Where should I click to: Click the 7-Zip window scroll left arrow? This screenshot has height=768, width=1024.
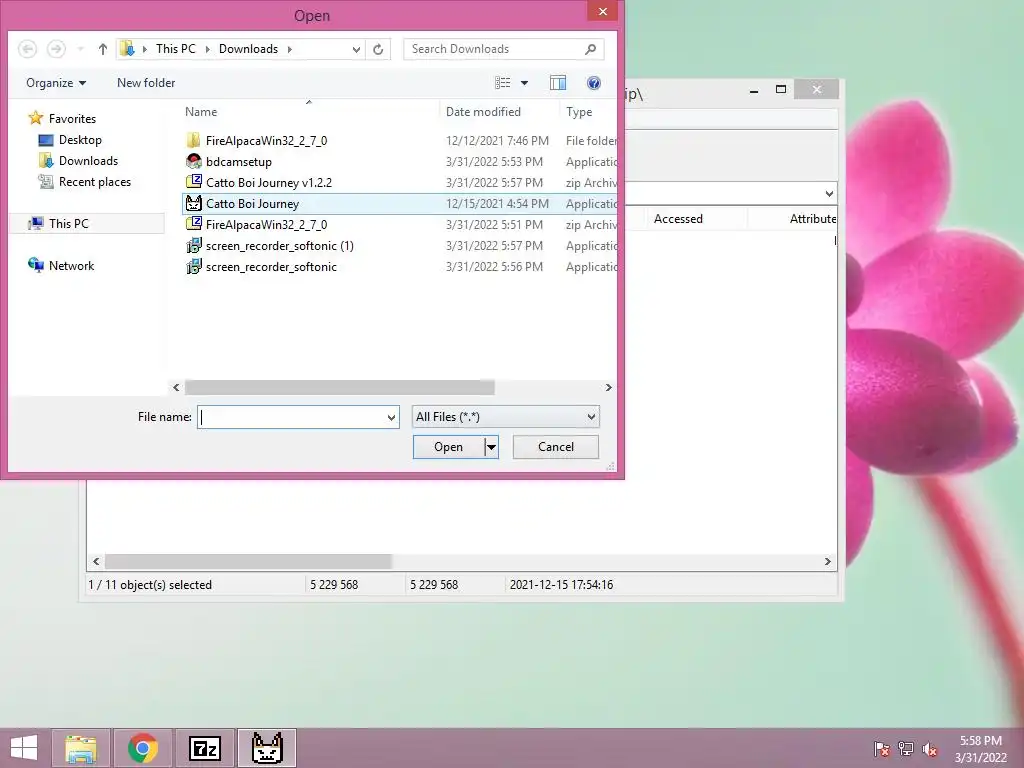coord(96,562)
